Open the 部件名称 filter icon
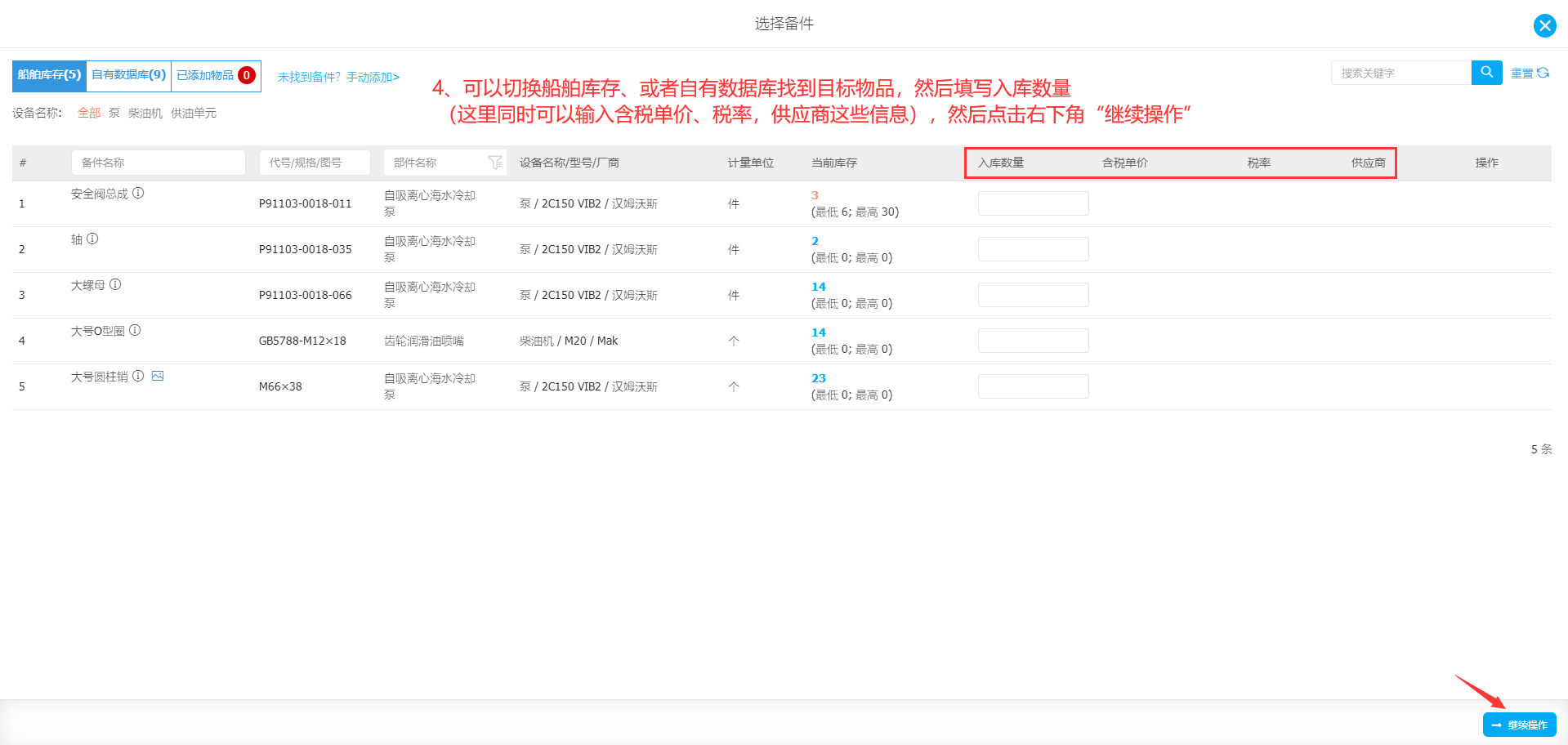This screenshot has height=745, width=1568. (495, 163)
